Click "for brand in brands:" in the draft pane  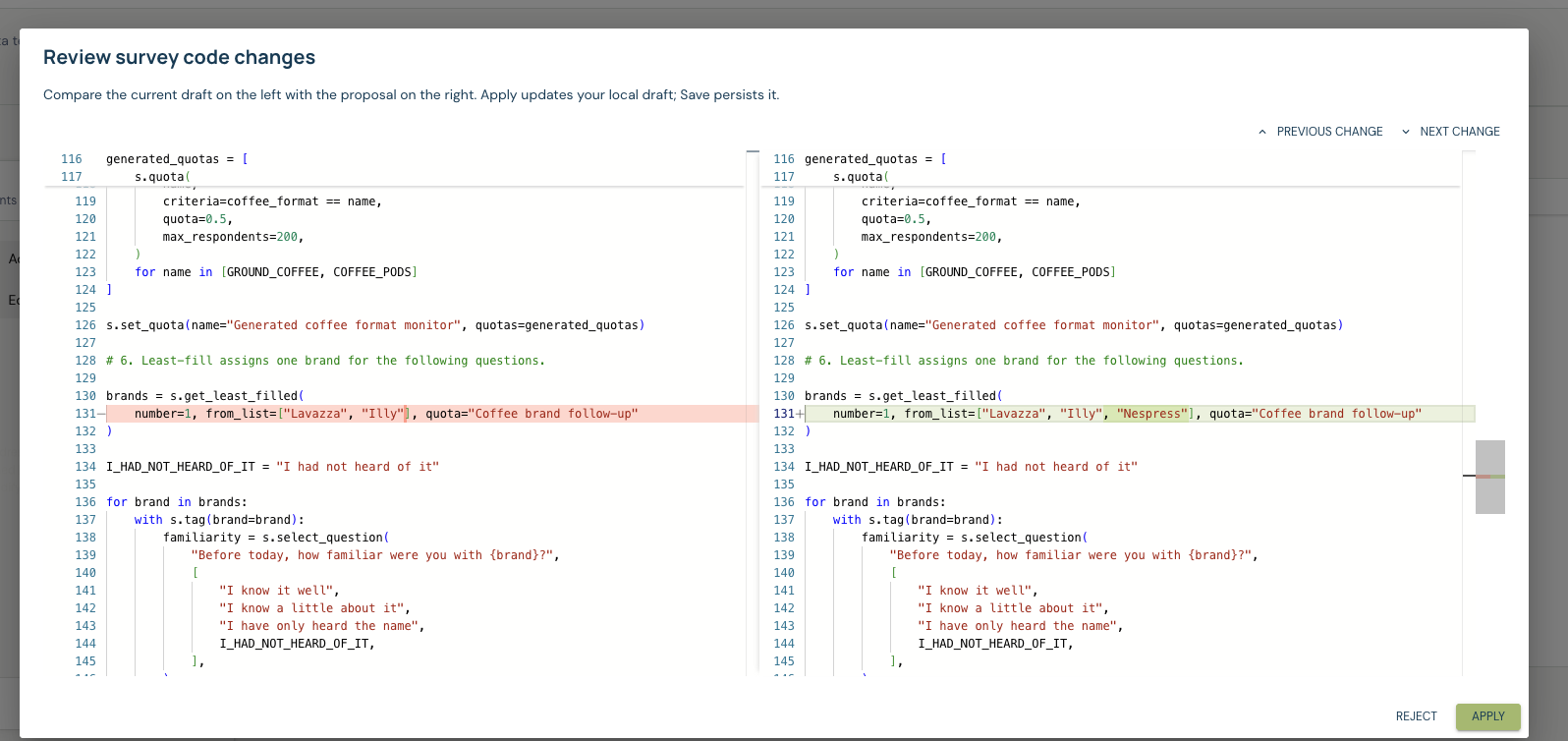(177, 502)
